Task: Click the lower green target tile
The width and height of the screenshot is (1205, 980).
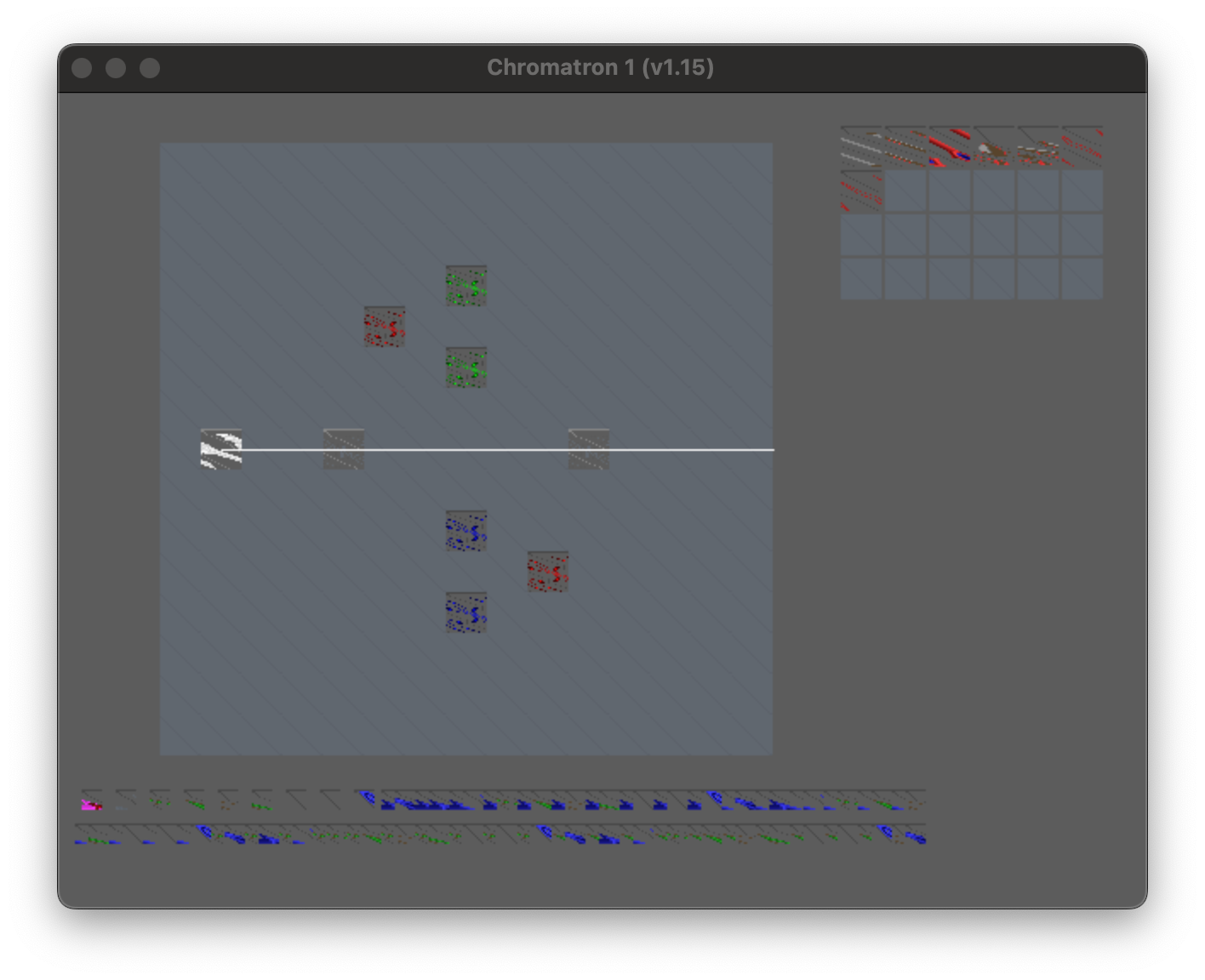Action: (x=466, y=367)
